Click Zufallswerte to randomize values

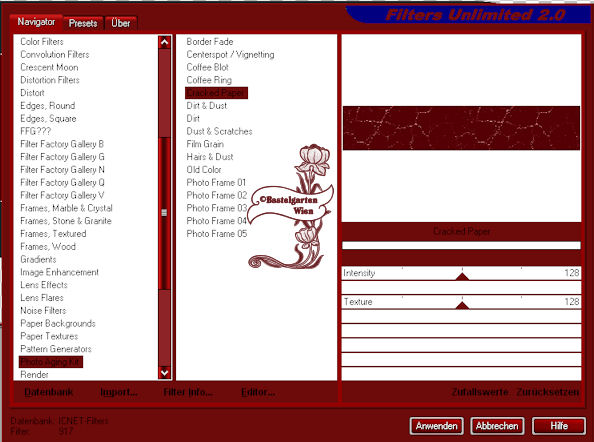(480, 392)
